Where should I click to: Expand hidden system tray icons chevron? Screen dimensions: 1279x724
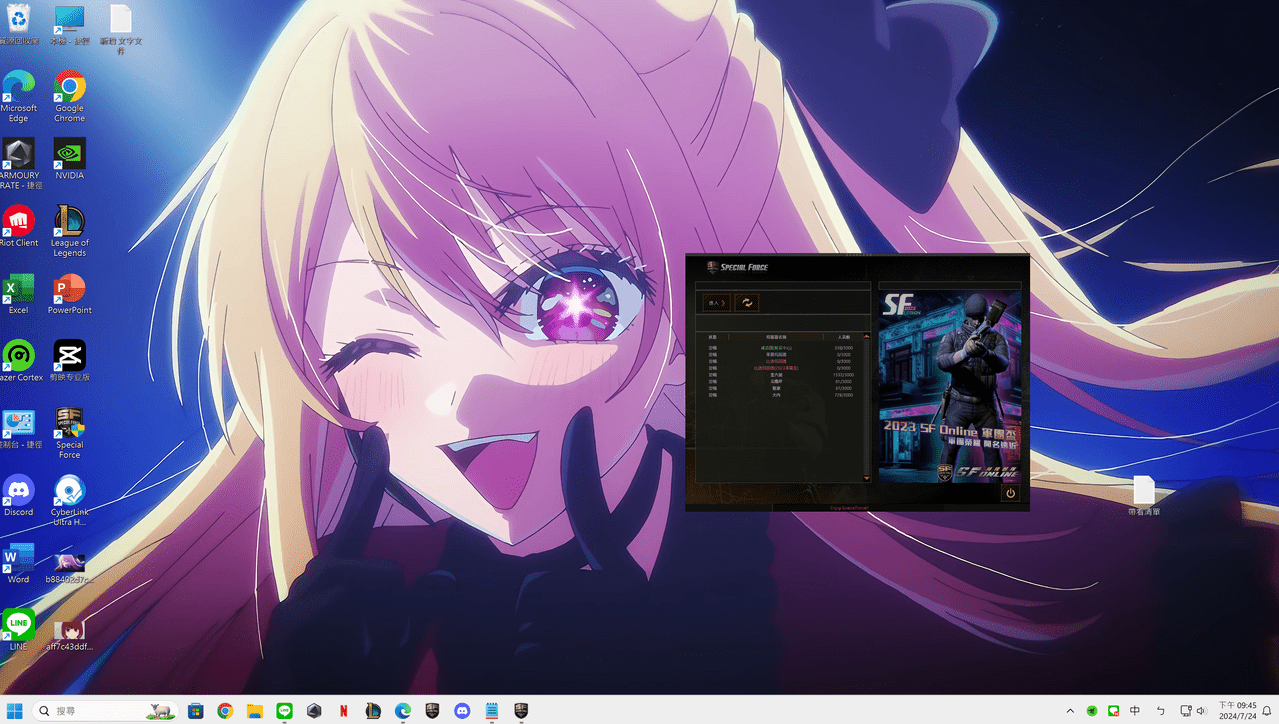1070,711
